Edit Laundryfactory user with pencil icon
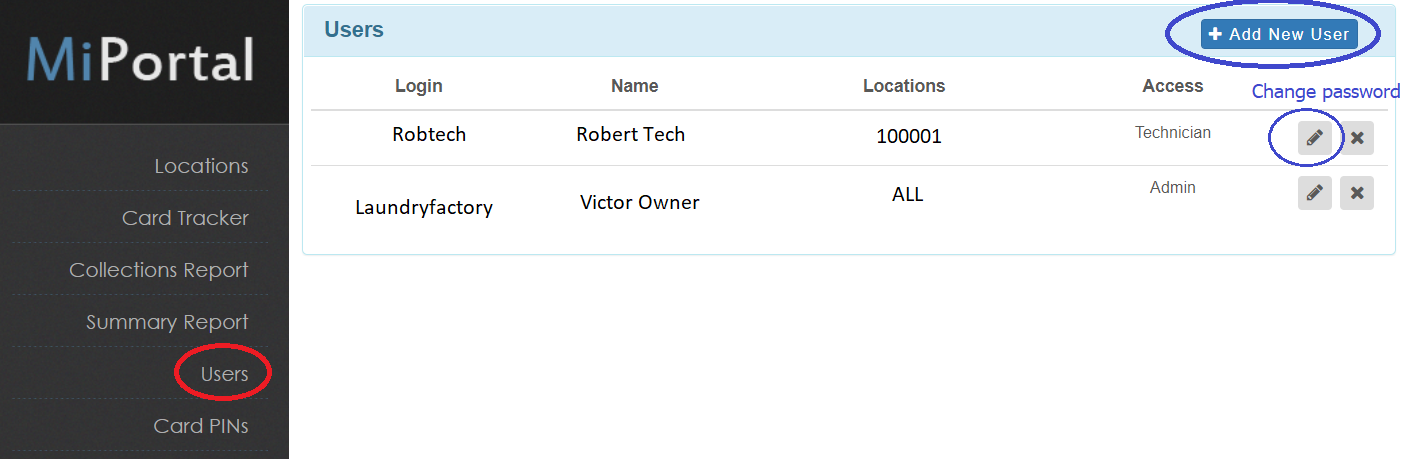The image size is (1404, 459). coord(1314,193)
